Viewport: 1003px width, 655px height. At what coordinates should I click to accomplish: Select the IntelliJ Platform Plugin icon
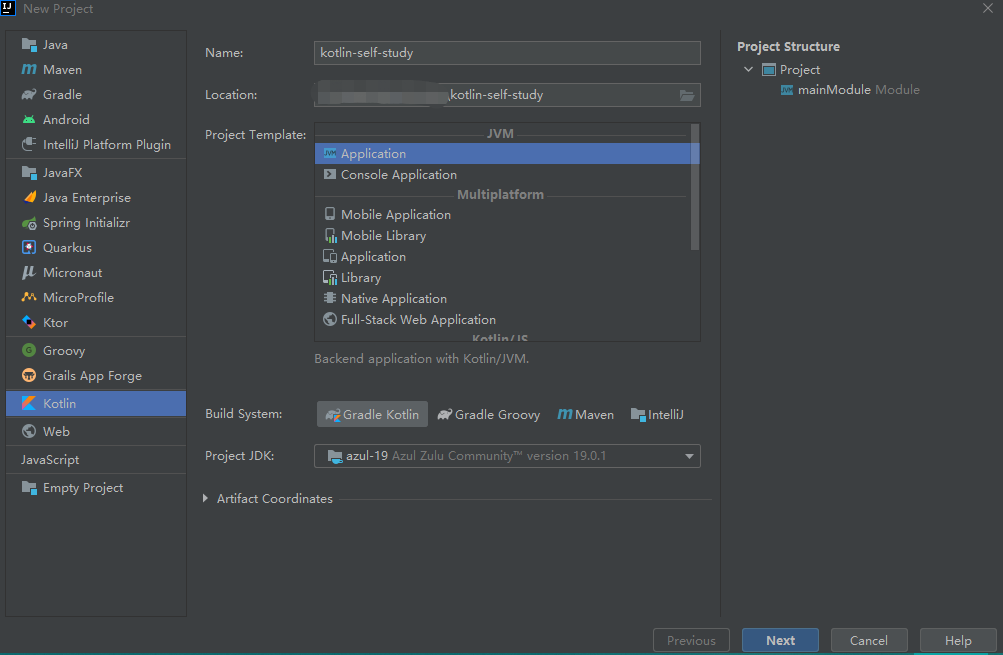(29, 145)
